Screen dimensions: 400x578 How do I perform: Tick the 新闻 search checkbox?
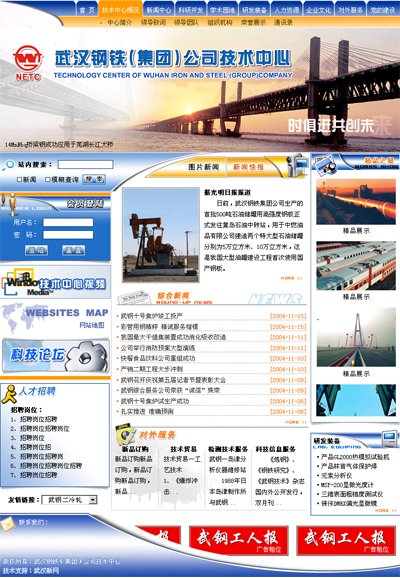(19, 180)
